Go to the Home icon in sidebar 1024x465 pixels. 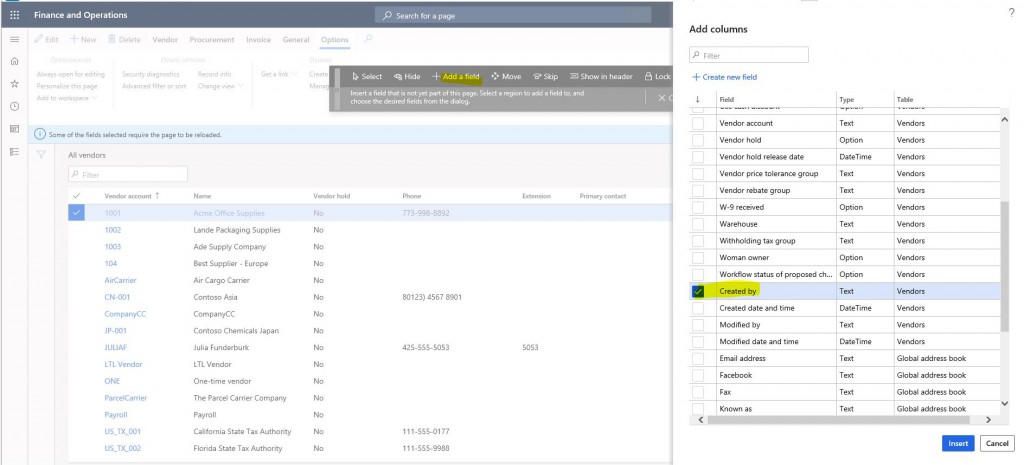14,62
